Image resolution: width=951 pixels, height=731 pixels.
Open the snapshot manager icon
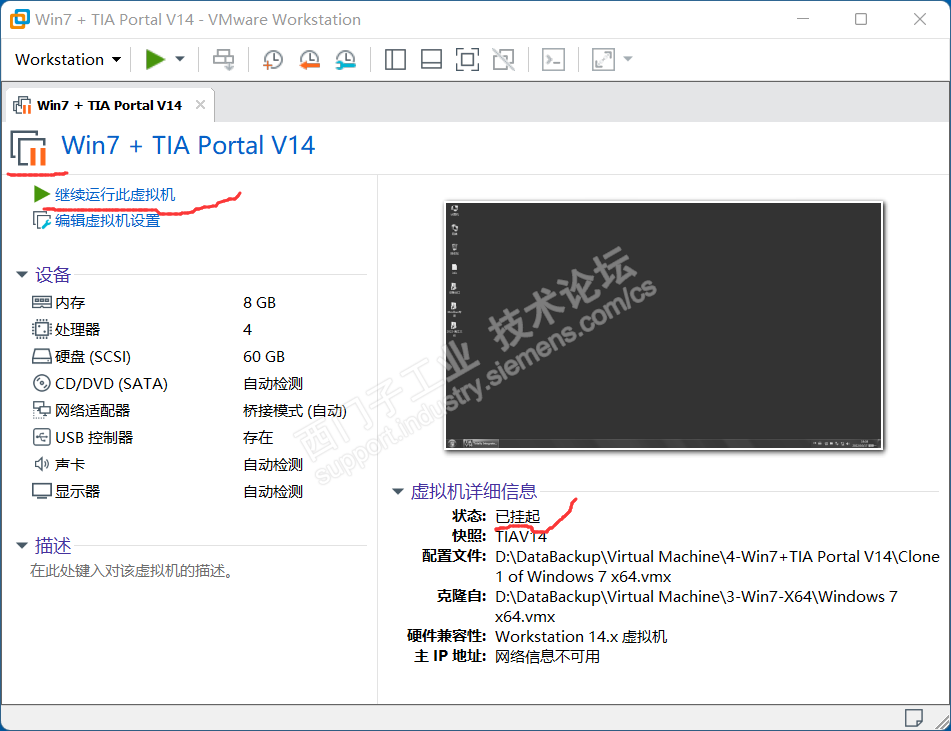[346, 59]
